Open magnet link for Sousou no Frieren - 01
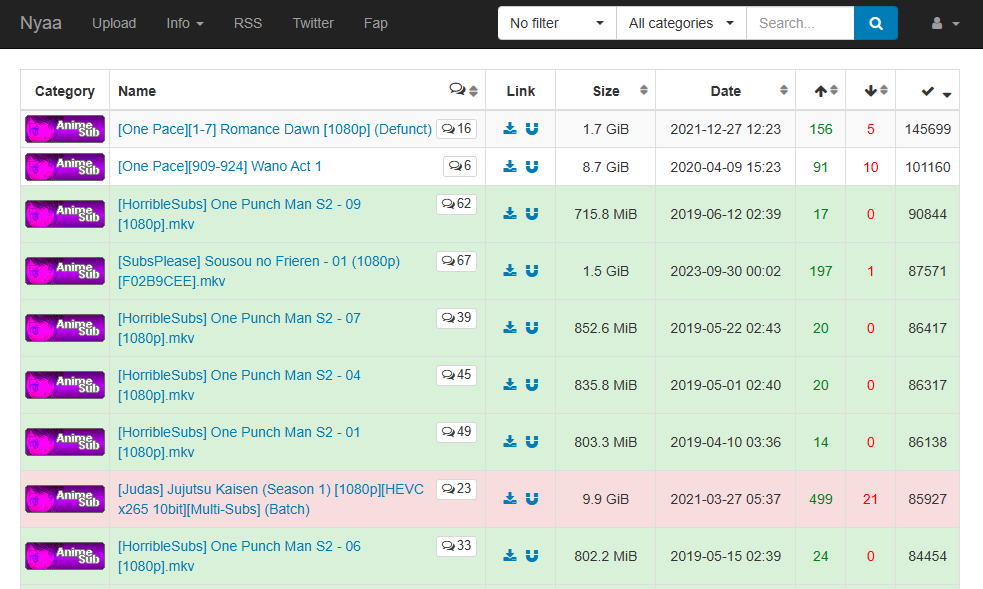The width and height of the screenshot is (983, 589). (532, 271)
